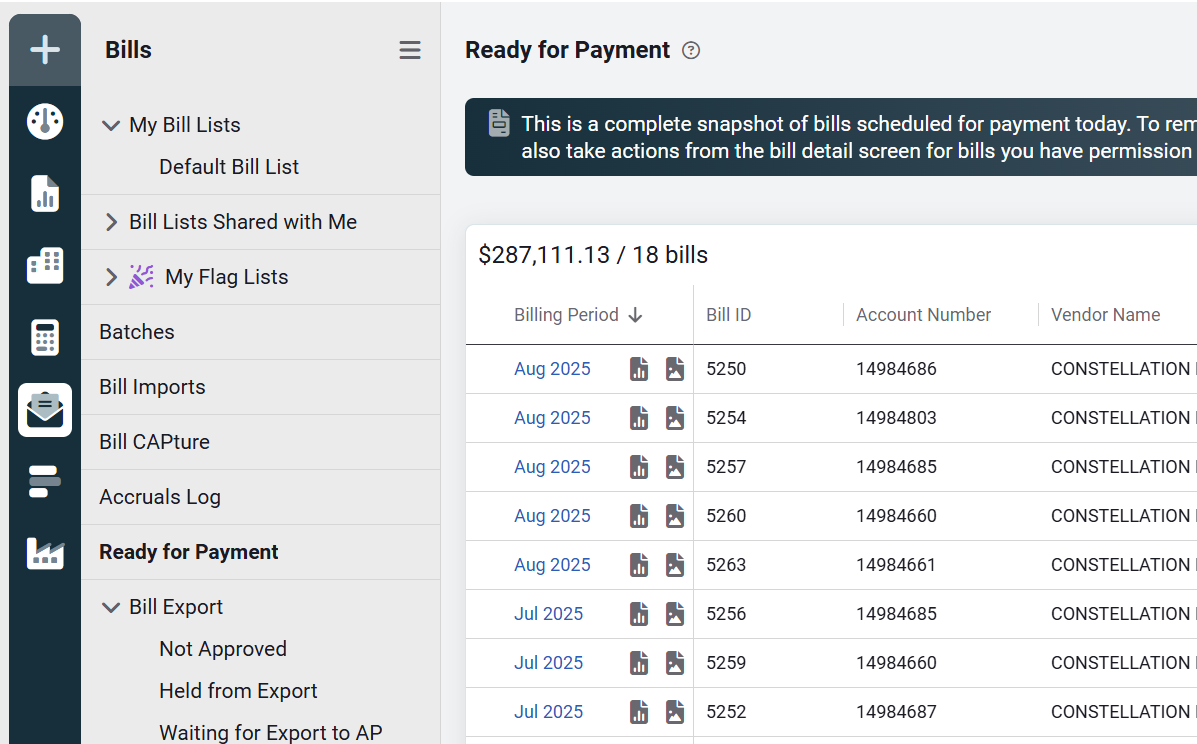This screenshot has width=1197, height=744.
Task: Open Jul 2025 link for bill 5259
Action: pos(548,662)
